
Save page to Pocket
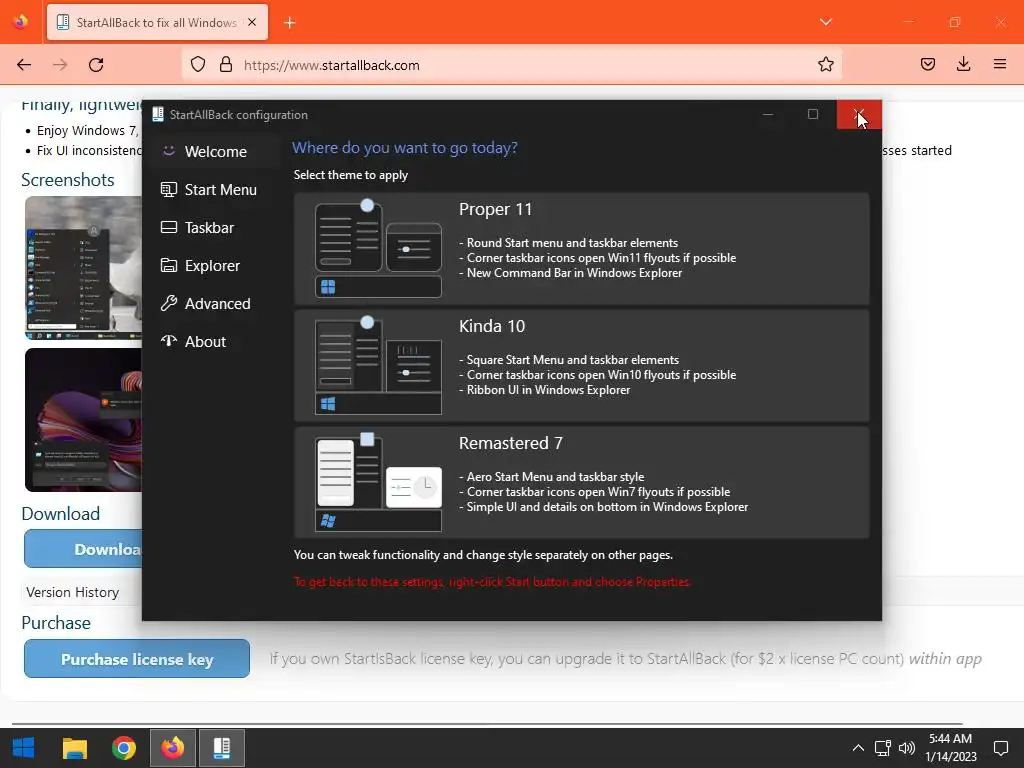pos(928,64)
